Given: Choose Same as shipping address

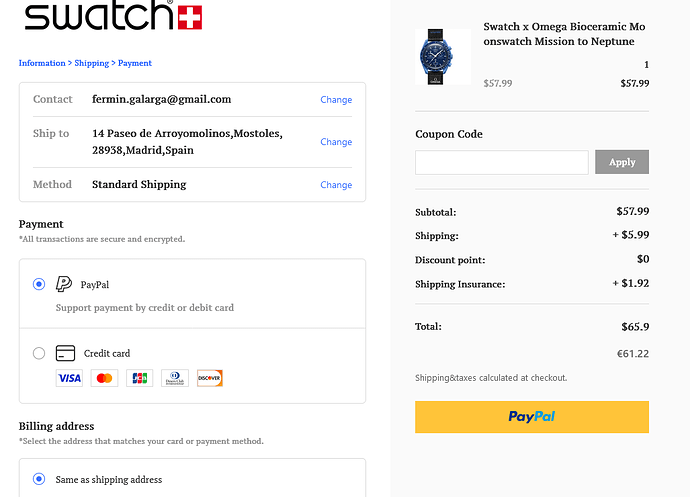Looking at the screenshot, I should tap(39, 479).
